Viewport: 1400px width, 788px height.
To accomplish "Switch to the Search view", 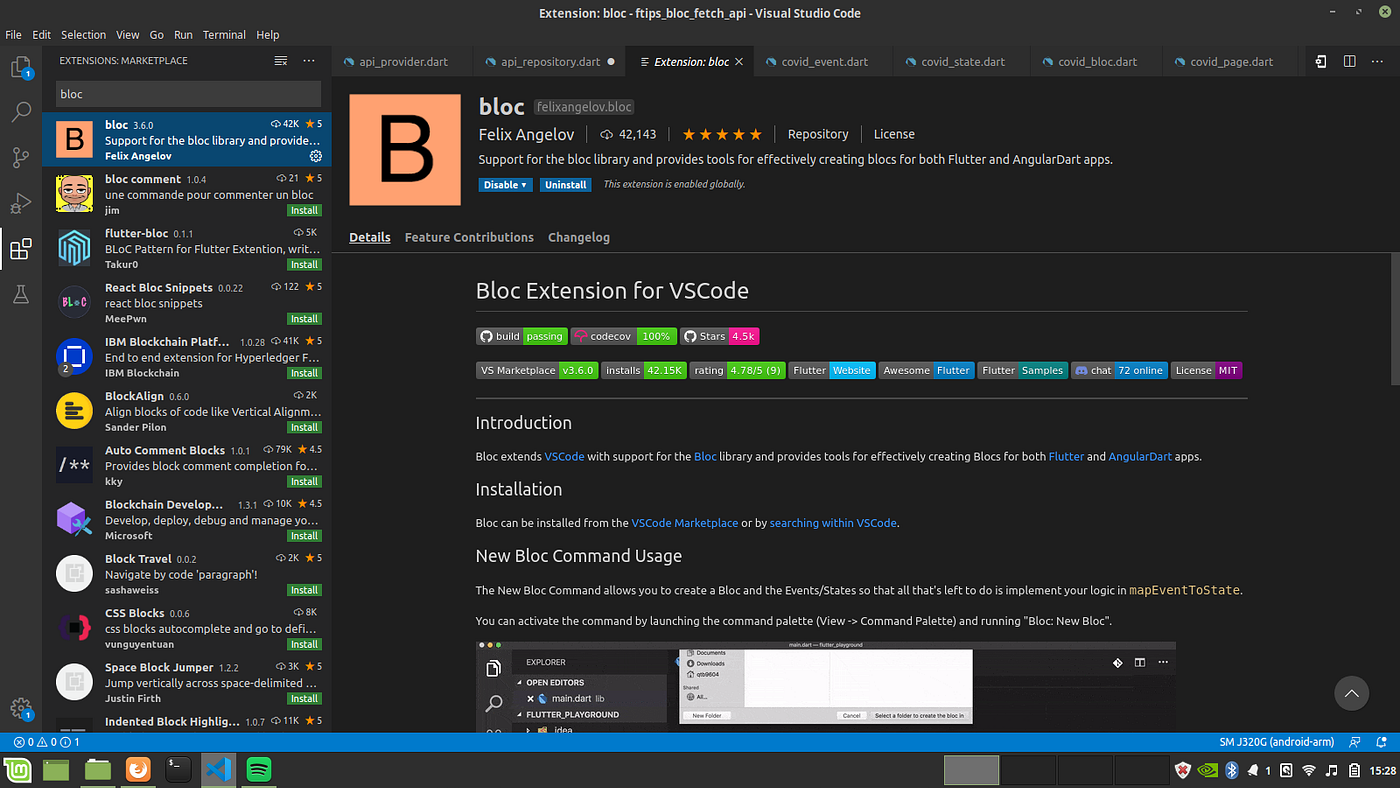I will pos(21,112).
